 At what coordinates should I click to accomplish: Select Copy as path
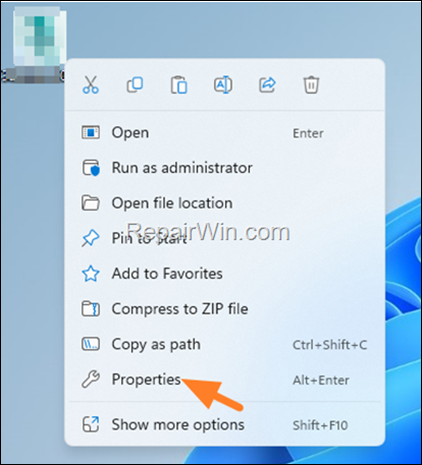coord(225,344)
